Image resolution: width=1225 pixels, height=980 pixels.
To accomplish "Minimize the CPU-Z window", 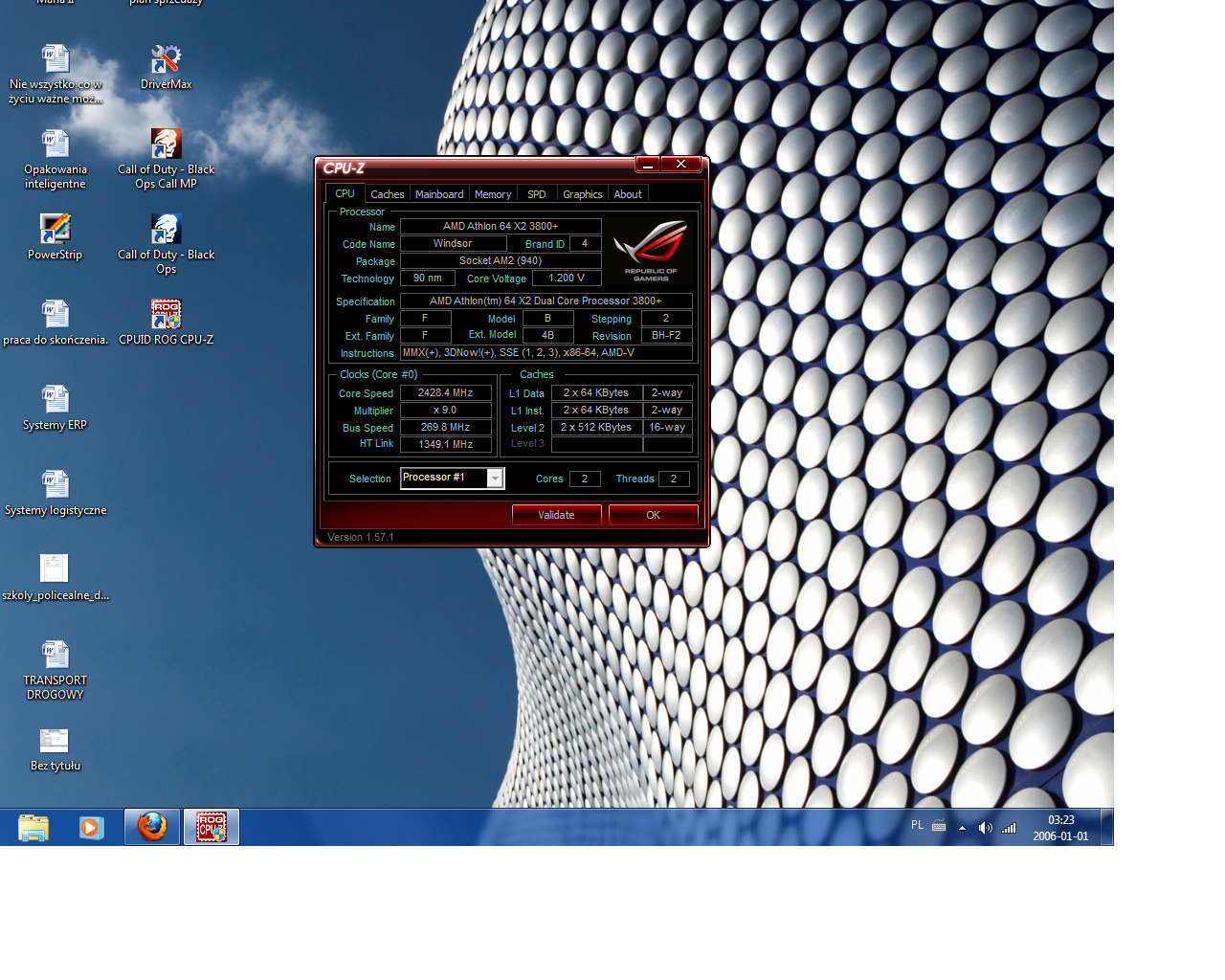I will (648, 165).
